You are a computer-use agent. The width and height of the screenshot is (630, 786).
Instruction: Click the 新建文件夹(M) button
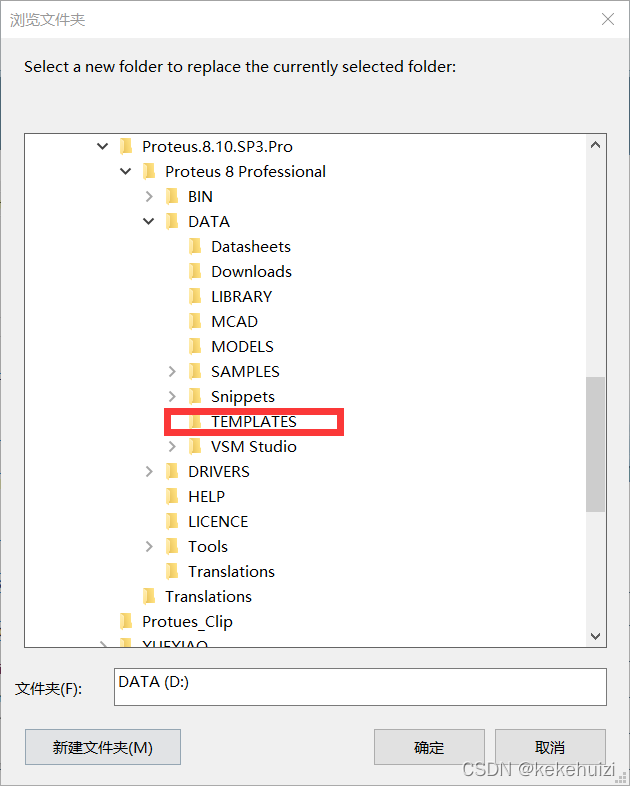[103, 747]
